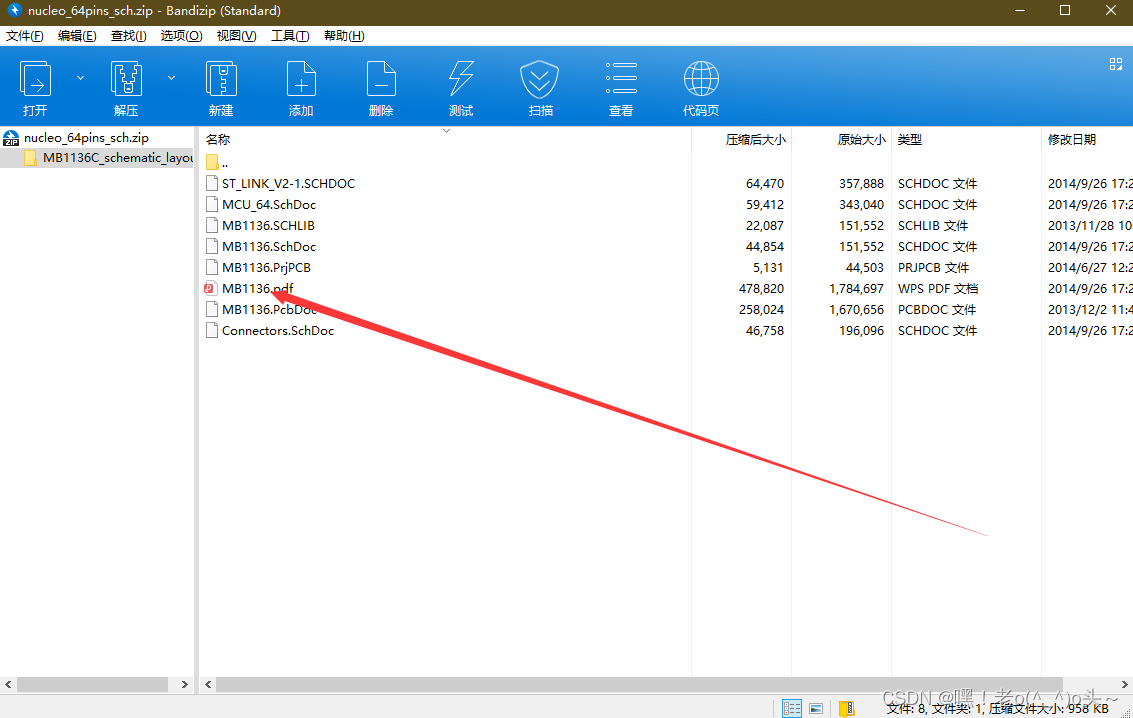Click the file icon of MB1136.PcbDoc
This screenshot has height=718, width=1133.
(x=212, y=309)
